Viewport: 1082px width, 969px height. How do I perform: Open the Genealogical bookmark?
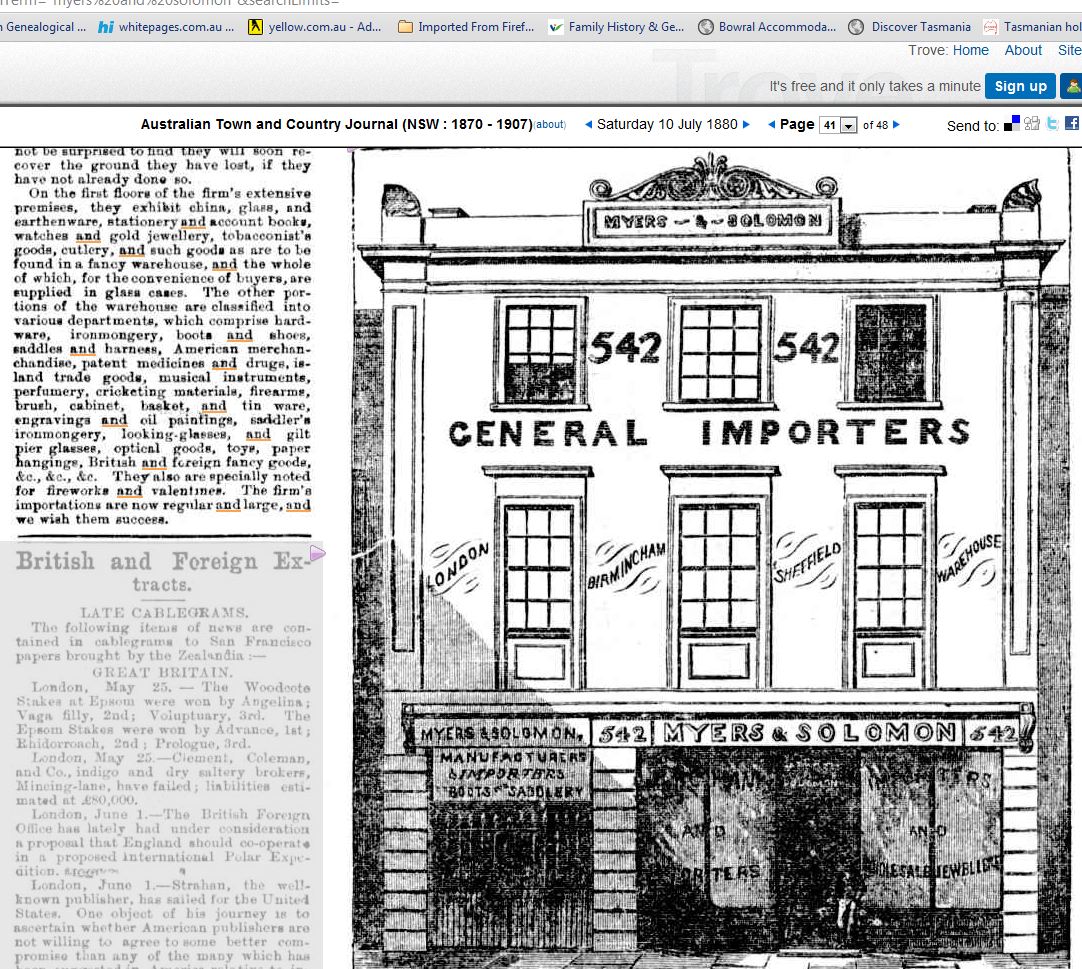[x=43, y=27]
